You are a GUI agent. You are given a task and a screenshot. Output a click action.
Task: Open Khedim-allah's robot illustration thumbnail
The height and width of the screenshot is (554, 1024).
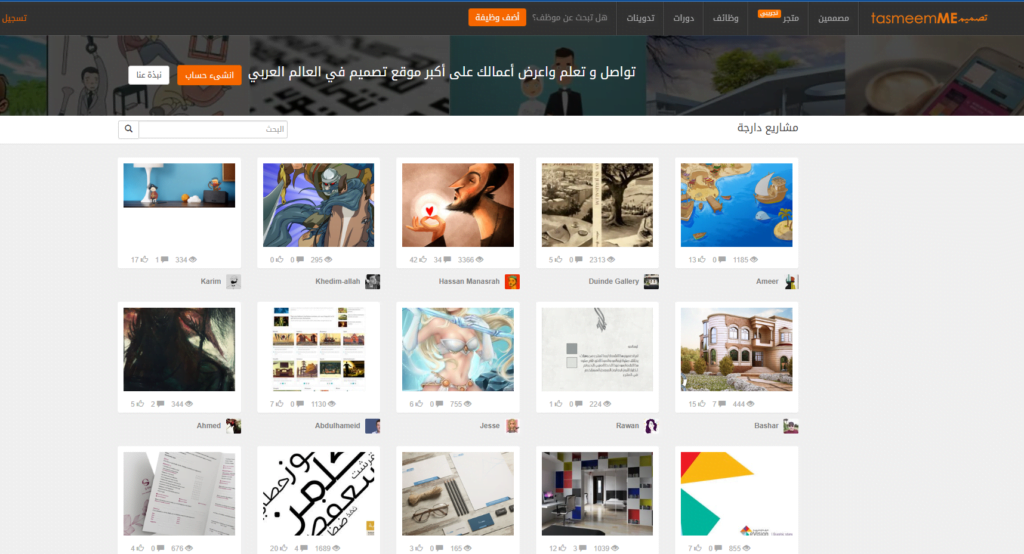coord(319,205)
